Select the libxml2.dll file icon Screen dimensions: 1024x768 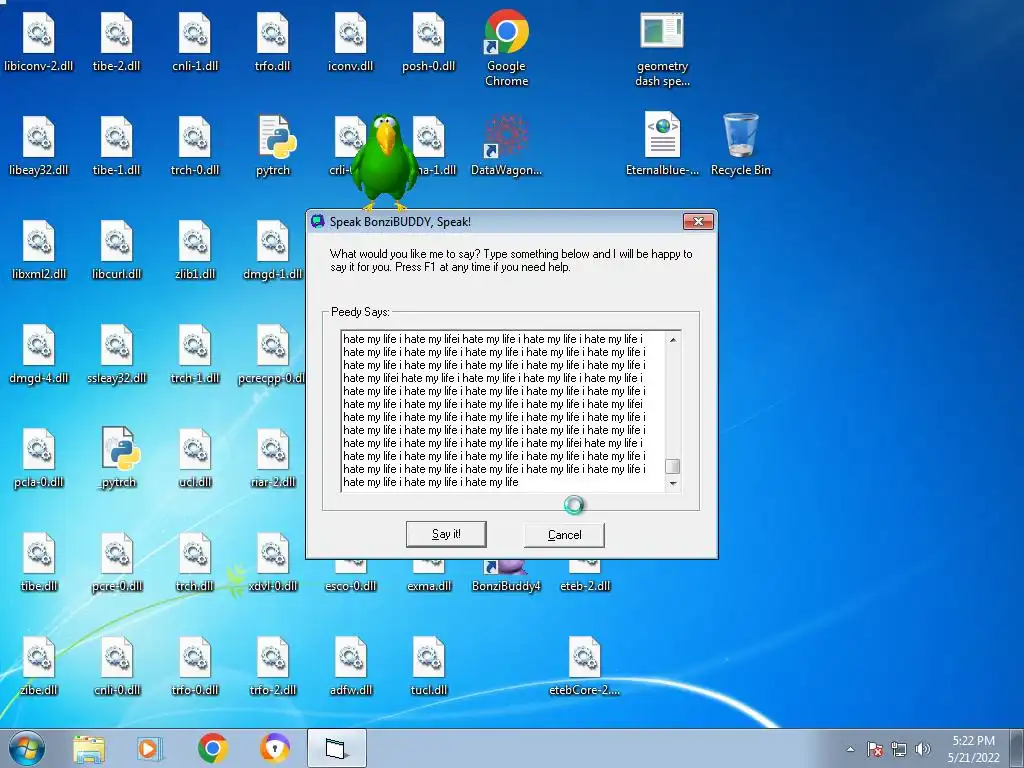pos(39,249)
